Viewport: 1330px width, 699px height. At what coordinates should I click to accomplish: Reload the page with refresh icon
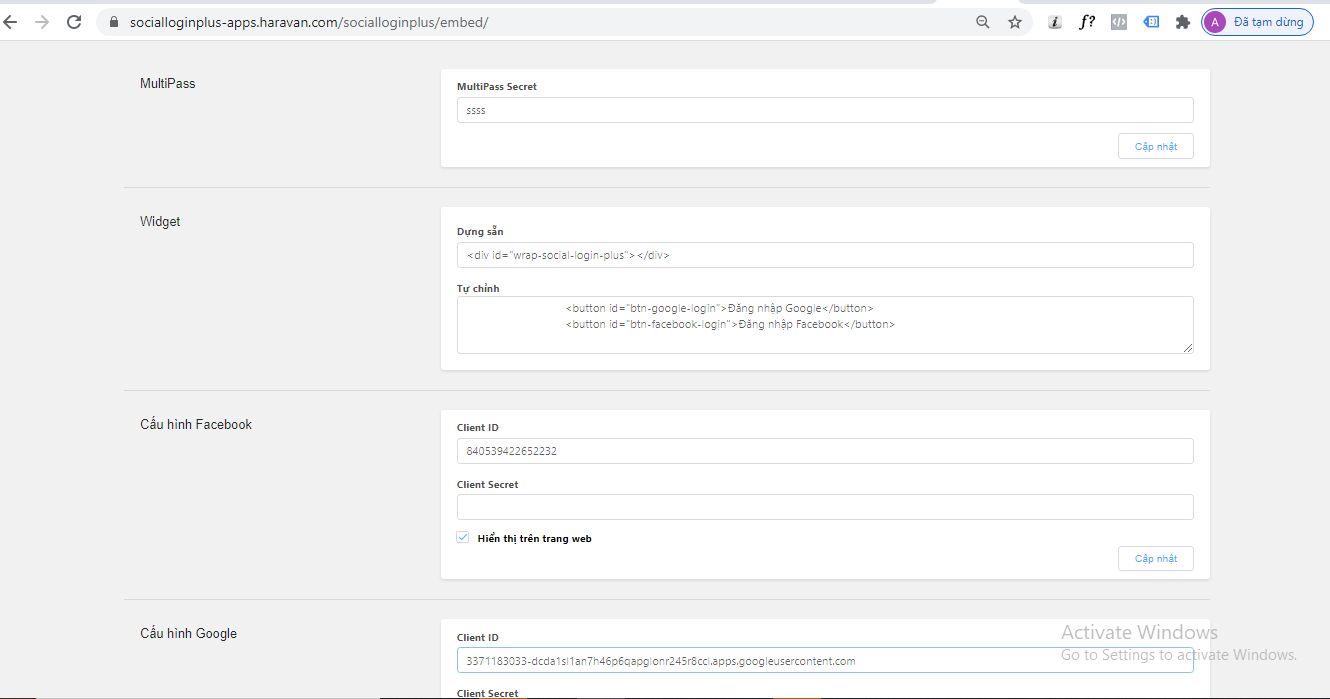pyautogui.click(x=74, y=22)
